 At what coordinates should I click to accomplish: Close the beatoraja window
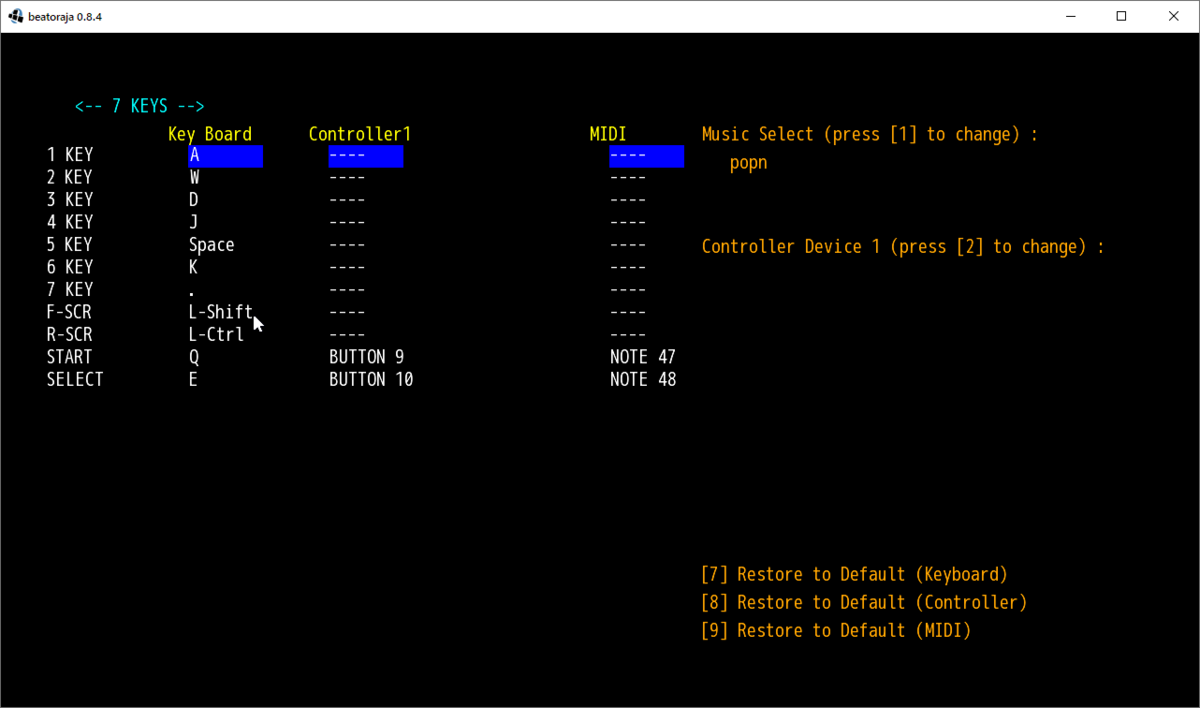[1175, 16]
